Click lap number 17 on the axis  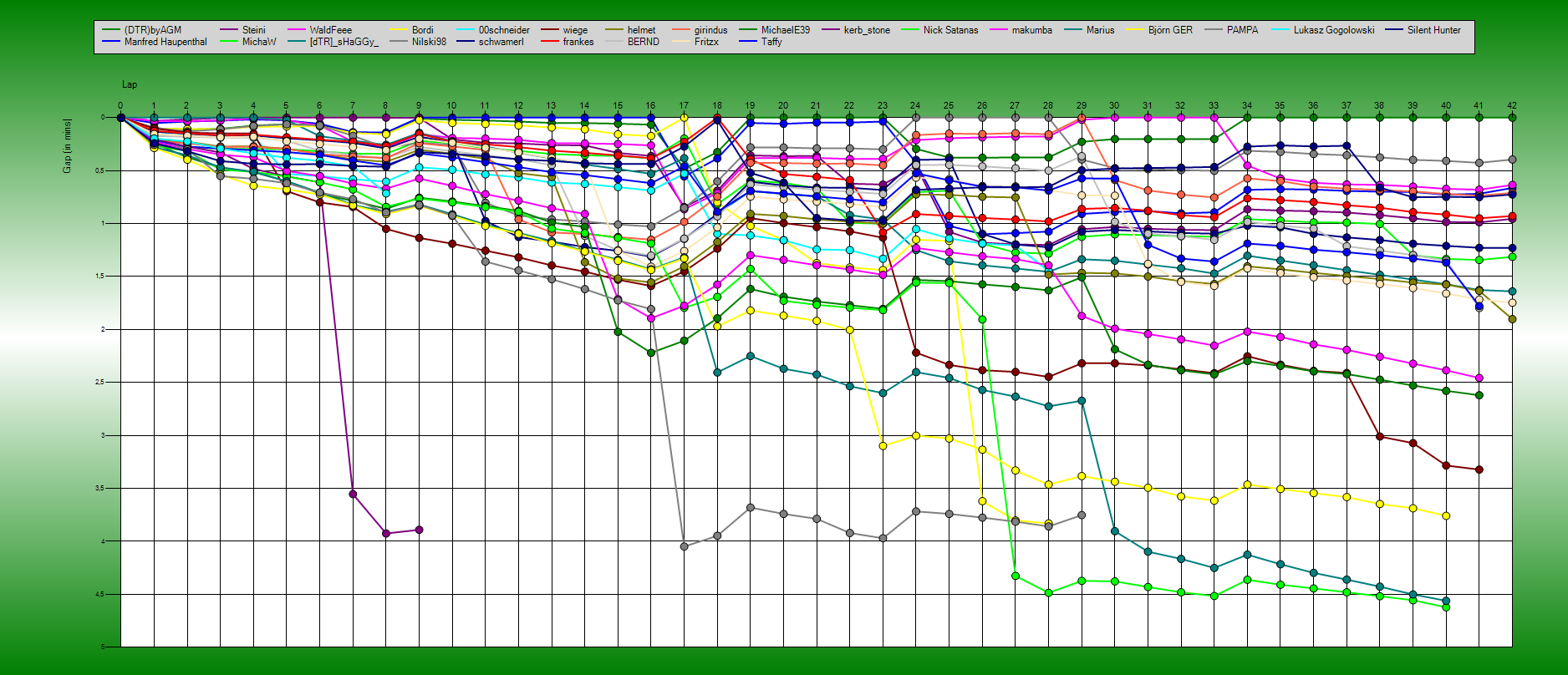684,106
